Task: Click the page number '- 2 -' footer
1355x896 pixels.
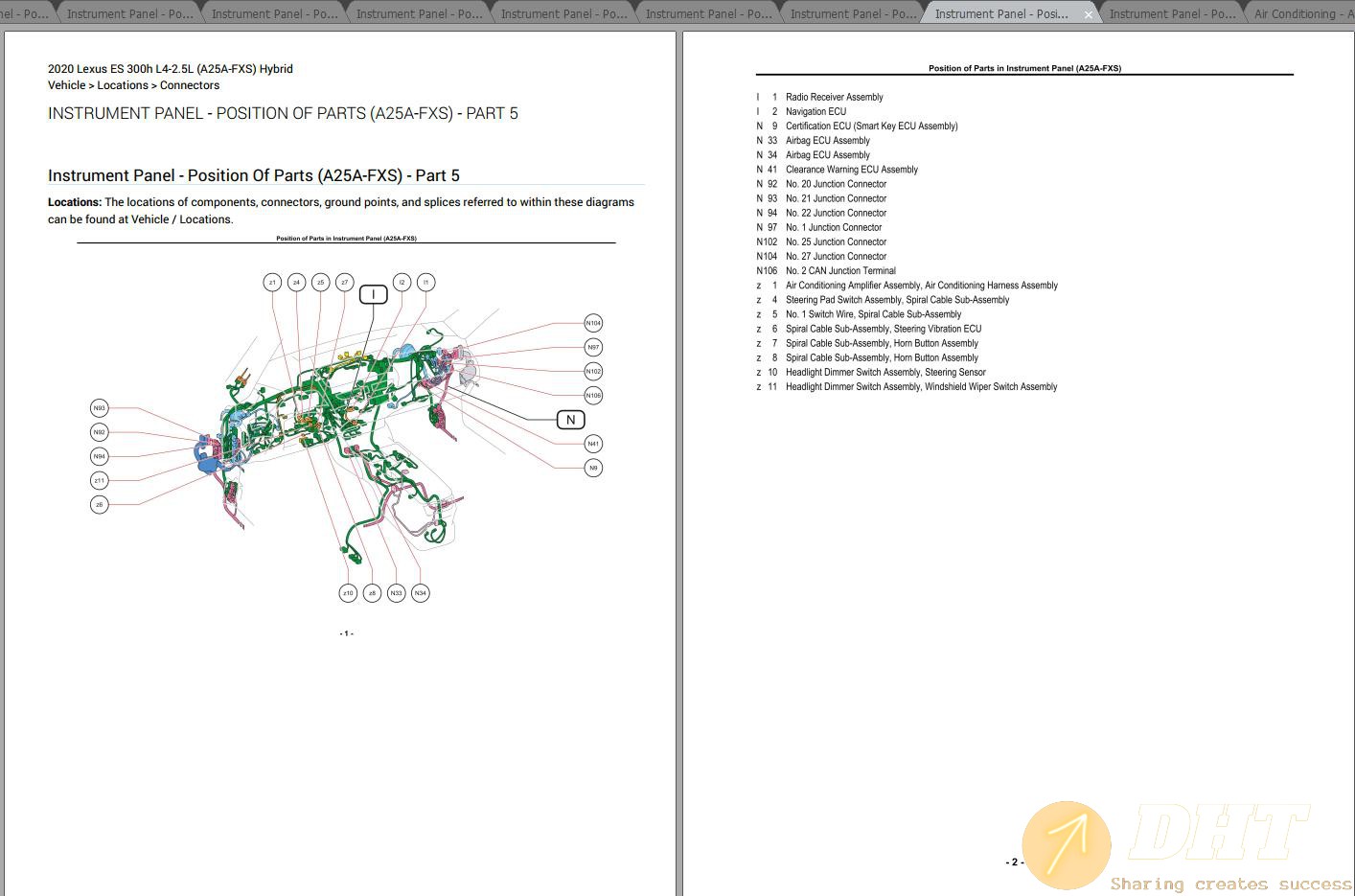Action: tap(1015, 862)
